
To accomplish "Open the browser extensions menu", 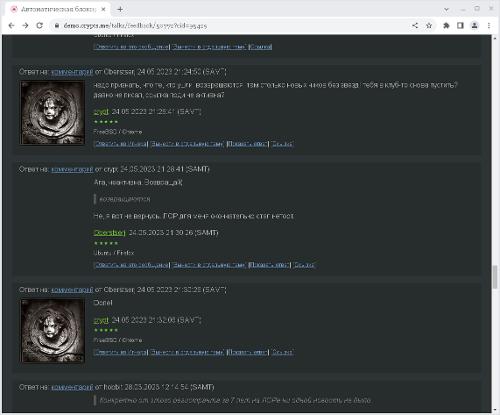I will 446,26.
